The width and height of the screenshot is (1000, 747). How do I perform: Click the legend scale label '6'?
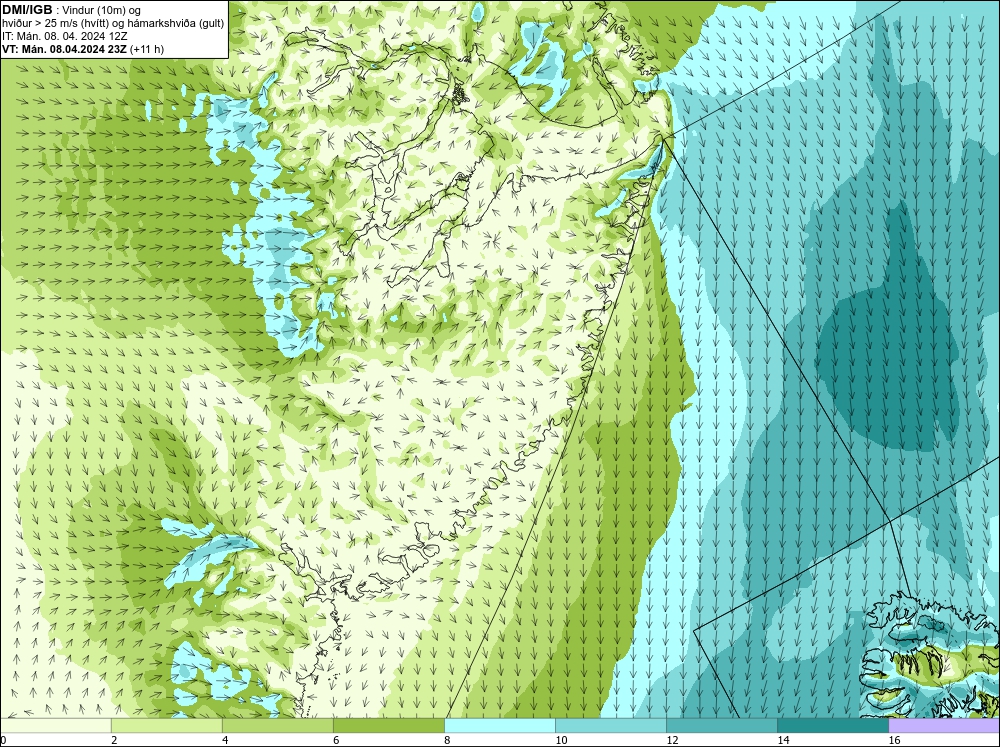pyautogui.click(x=336, y=740)
